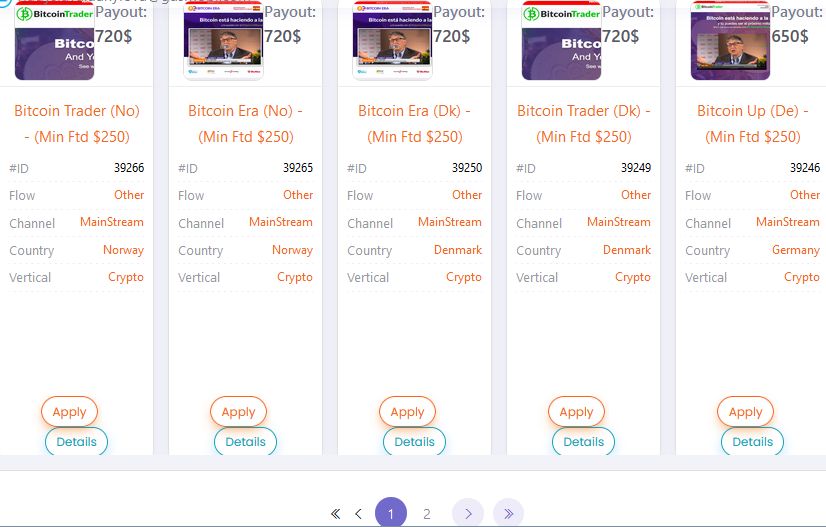Open Details for Bitcoin Trader (No) offer
The image size is (826, 527).
[76, 442]
